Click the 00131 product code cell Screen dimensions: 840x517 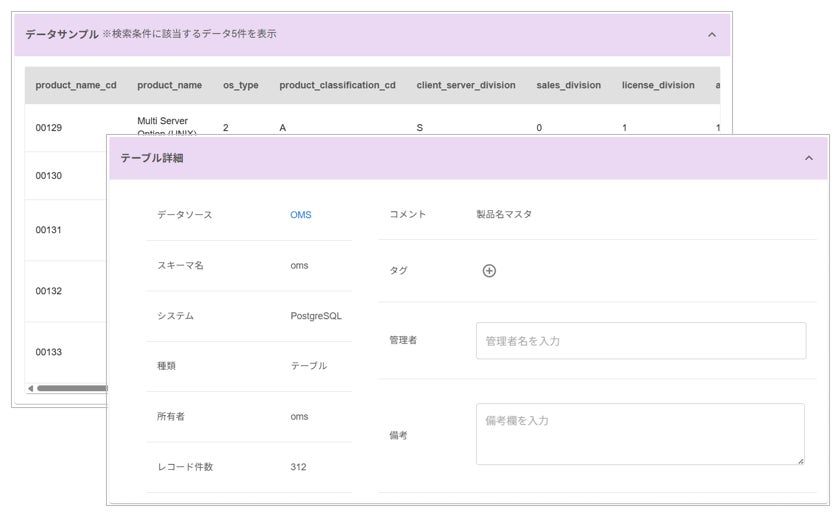point(49,230)
